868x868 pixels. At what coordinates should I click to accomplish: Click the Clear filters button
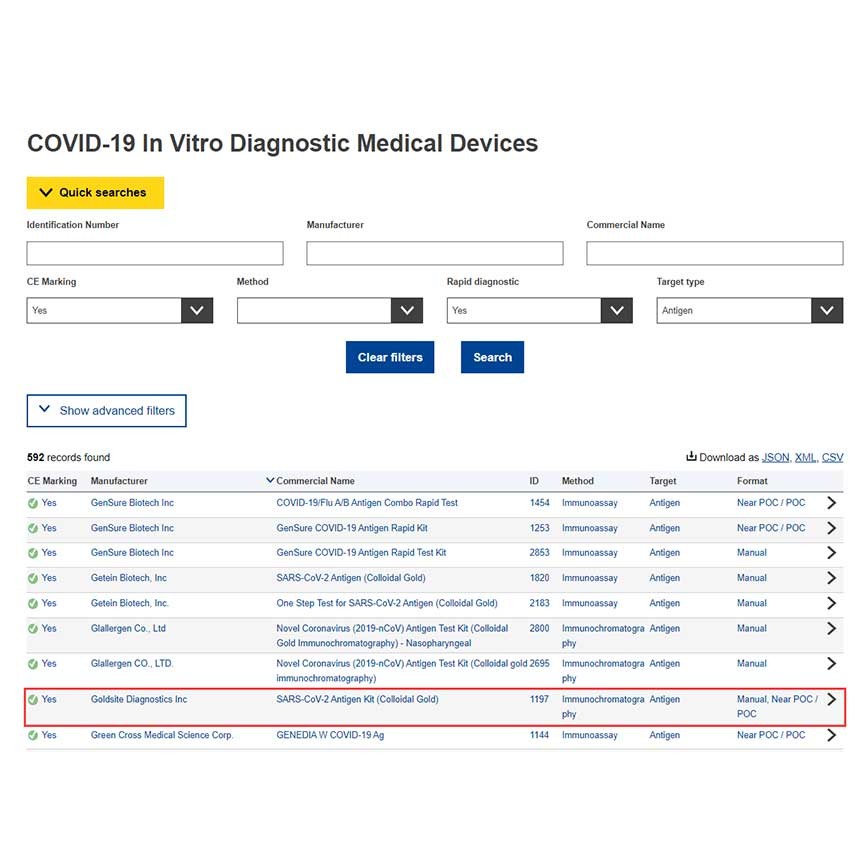coord(390,357)
